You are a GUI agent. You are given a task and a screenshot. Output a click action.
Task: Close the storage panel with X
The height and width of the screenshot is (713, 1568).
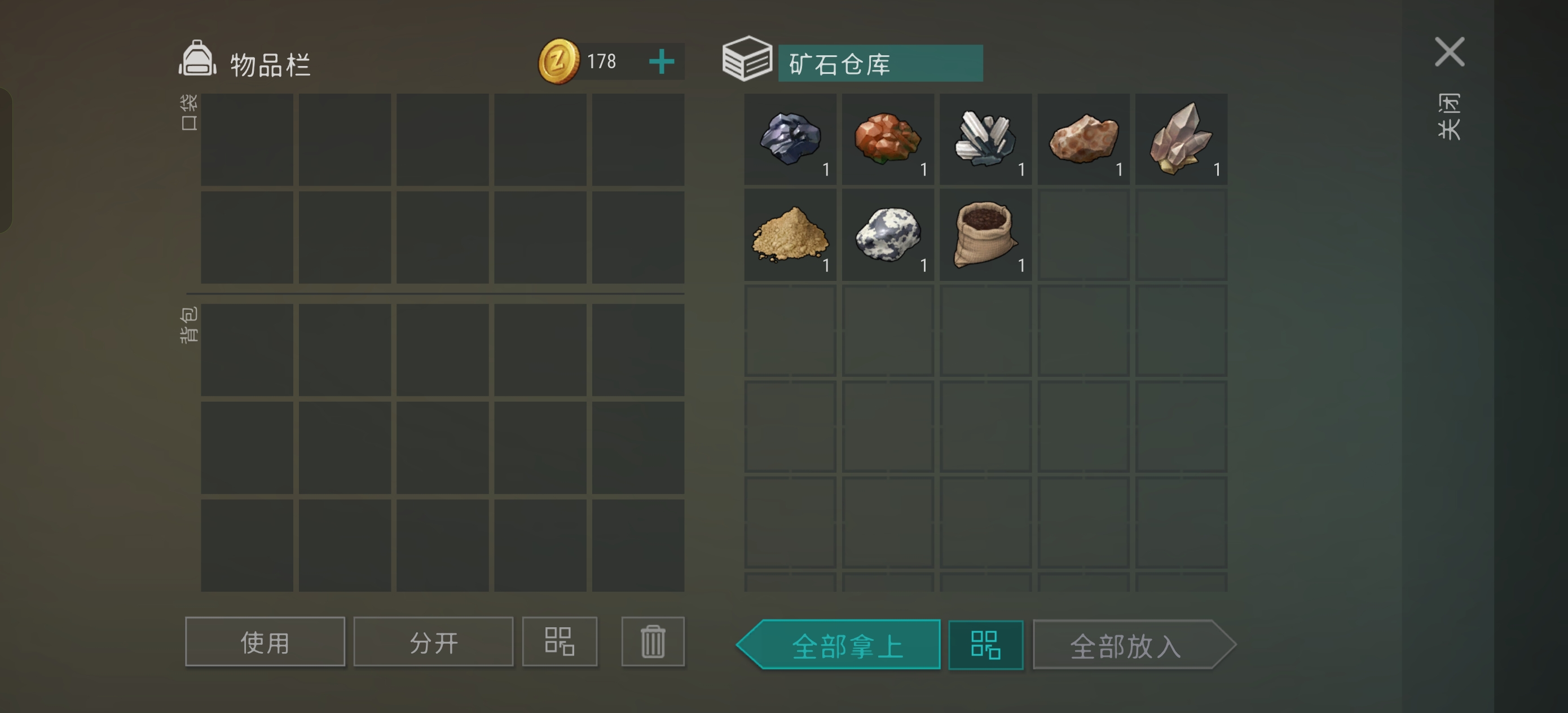coord(1450,52)
